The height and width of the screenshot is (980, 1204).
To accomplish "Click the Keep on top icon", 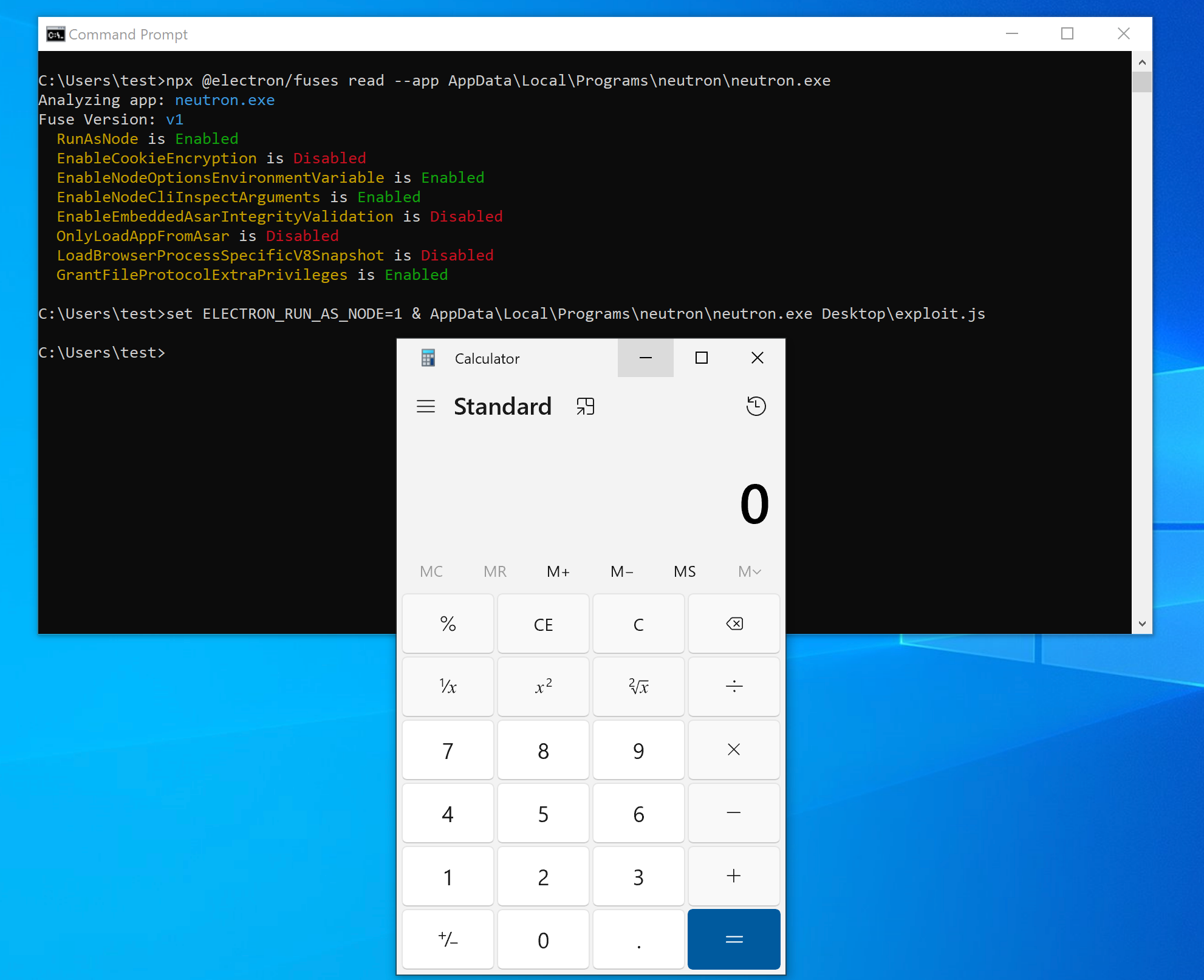I will click(585, 406).
